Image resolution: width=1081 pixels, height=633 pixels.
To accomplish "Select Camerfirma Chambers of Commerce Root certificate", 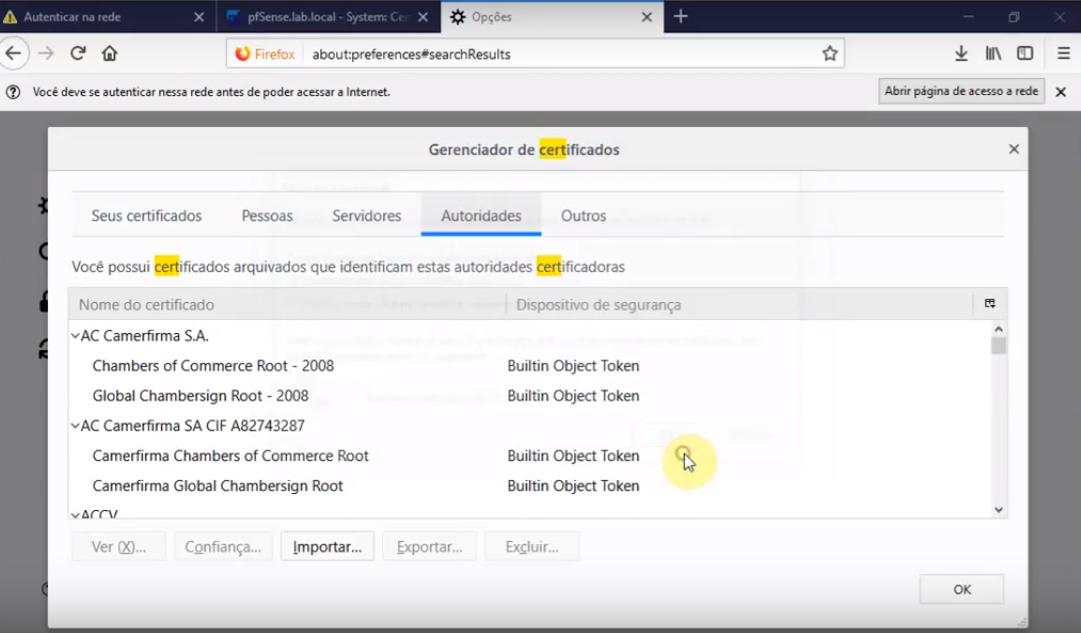I will (529, 456).
